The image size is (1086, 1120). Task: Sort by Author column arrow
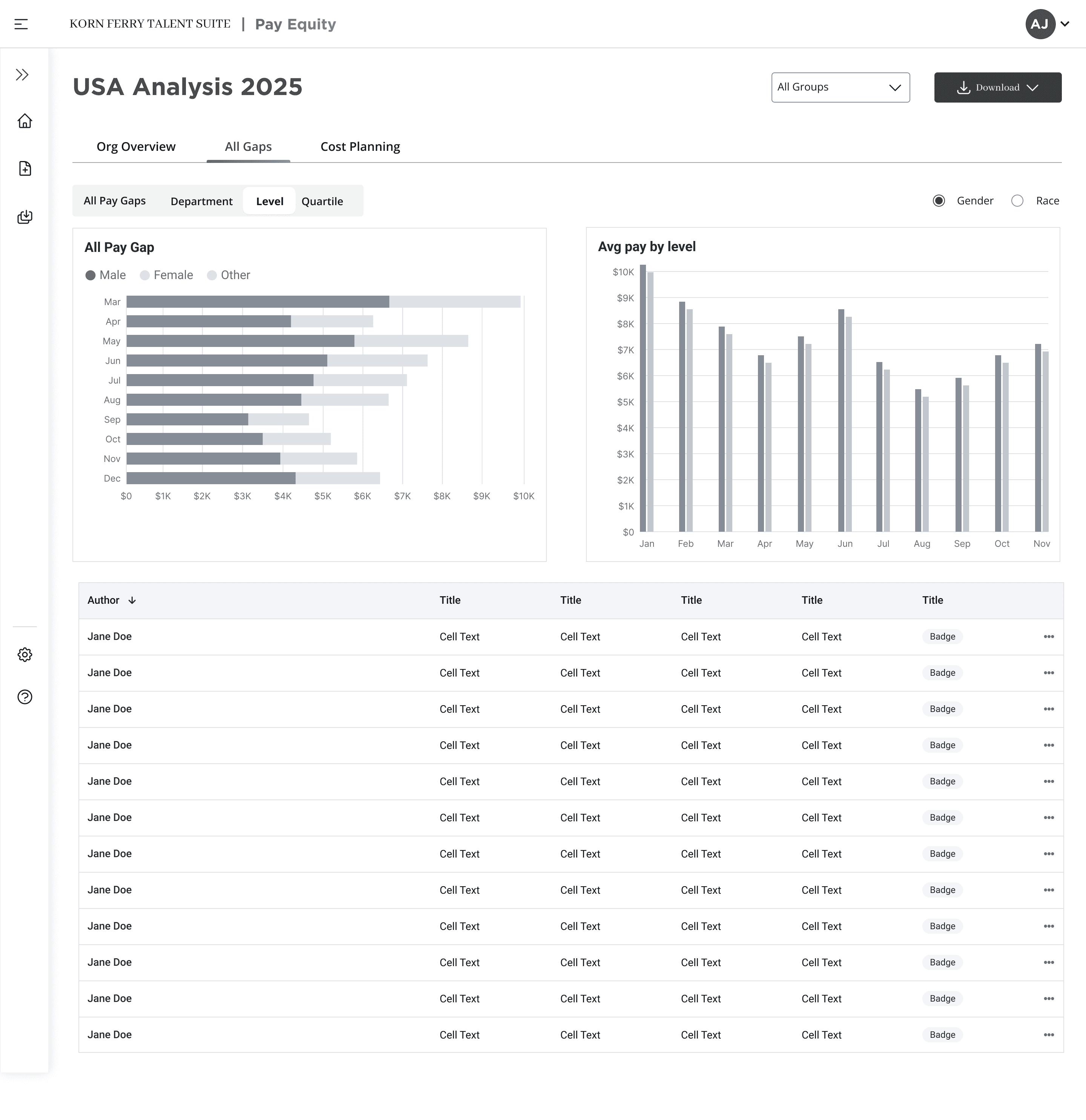point(132,601)
